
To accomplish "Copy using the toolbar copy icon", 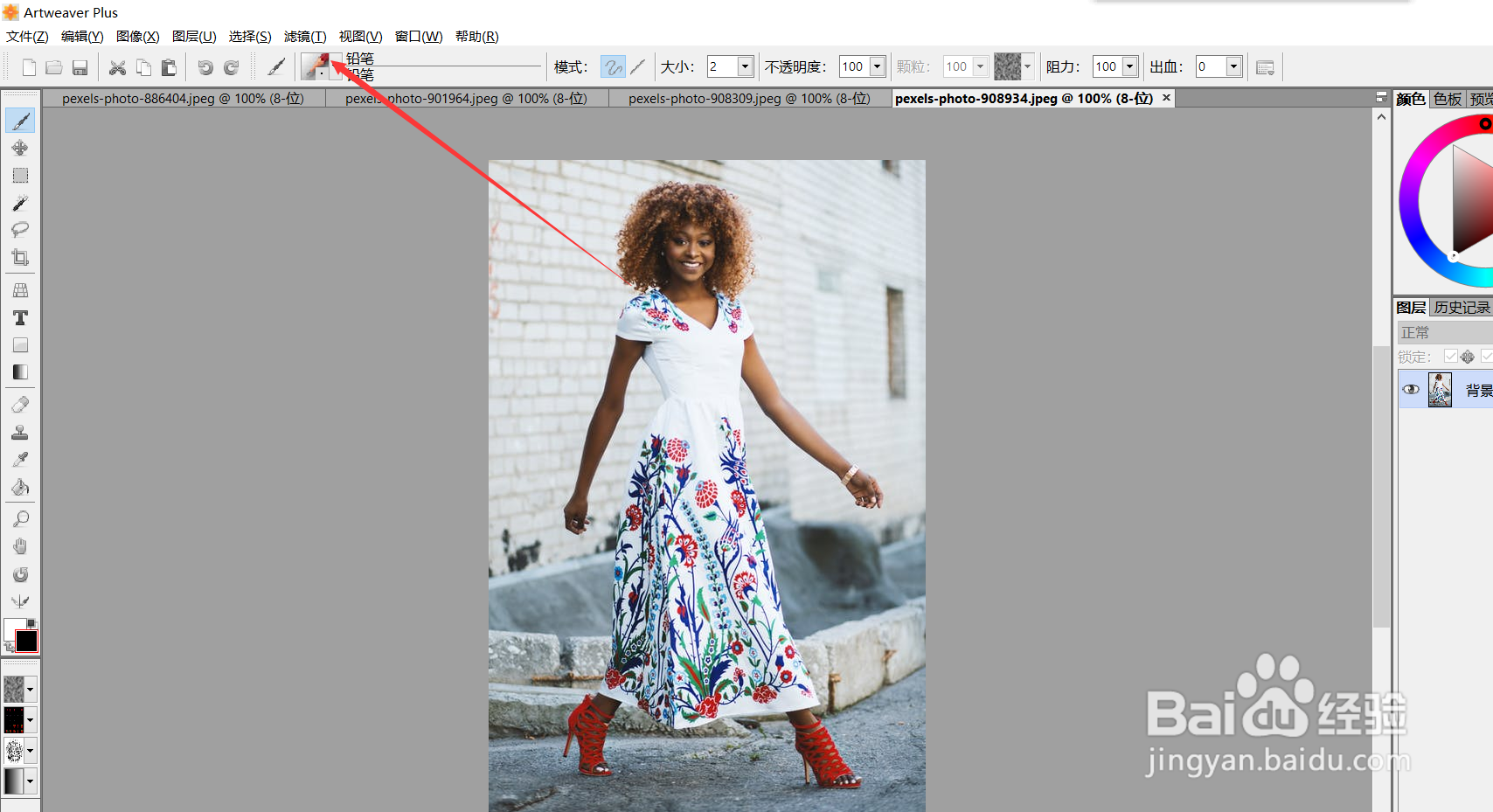I will pyautogui.click(x=143, y=67).
